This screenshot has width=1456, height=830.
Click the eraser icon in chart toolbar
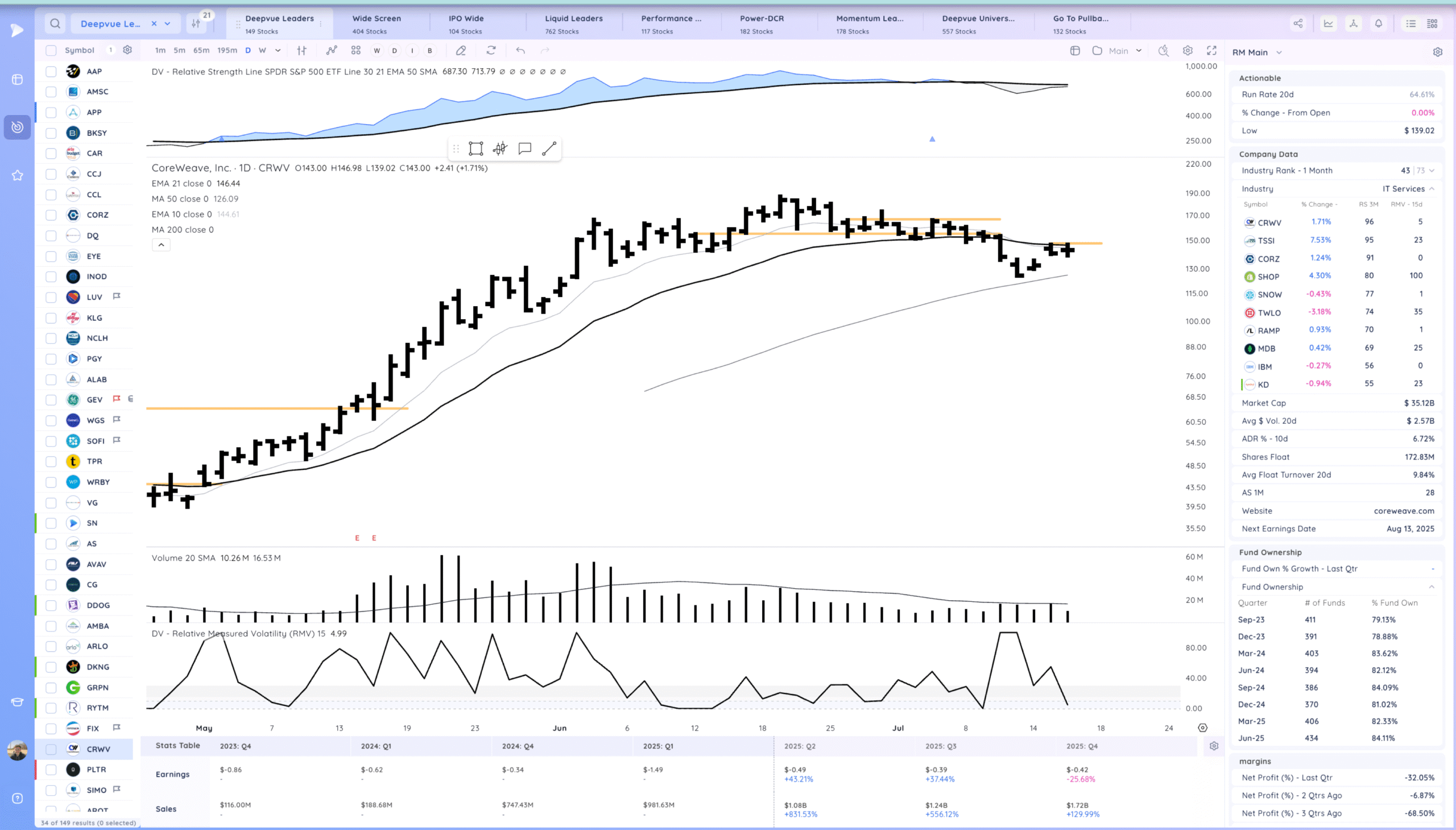[461, 50]
